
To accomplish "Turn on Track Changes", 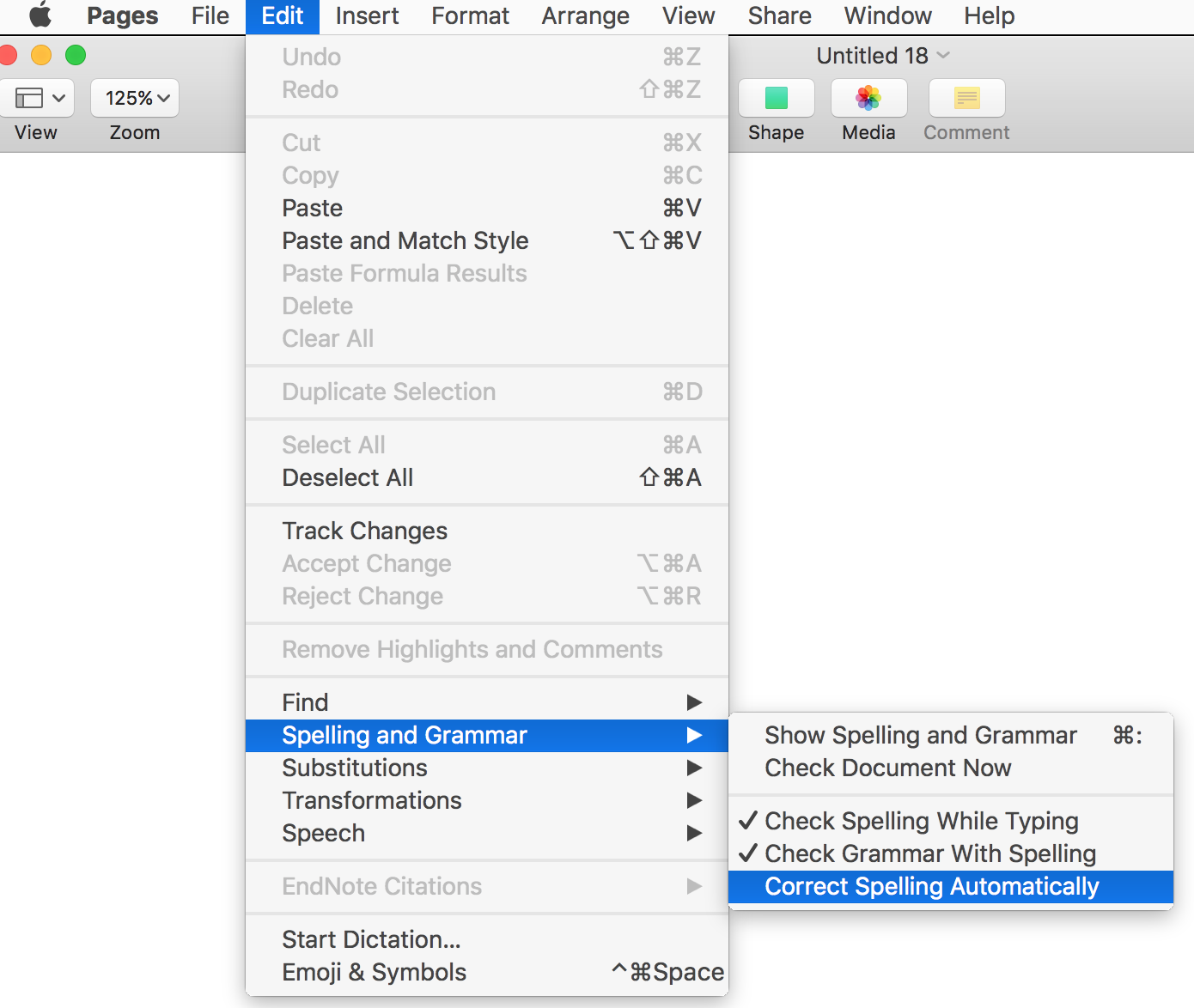I will pos(487,531).
